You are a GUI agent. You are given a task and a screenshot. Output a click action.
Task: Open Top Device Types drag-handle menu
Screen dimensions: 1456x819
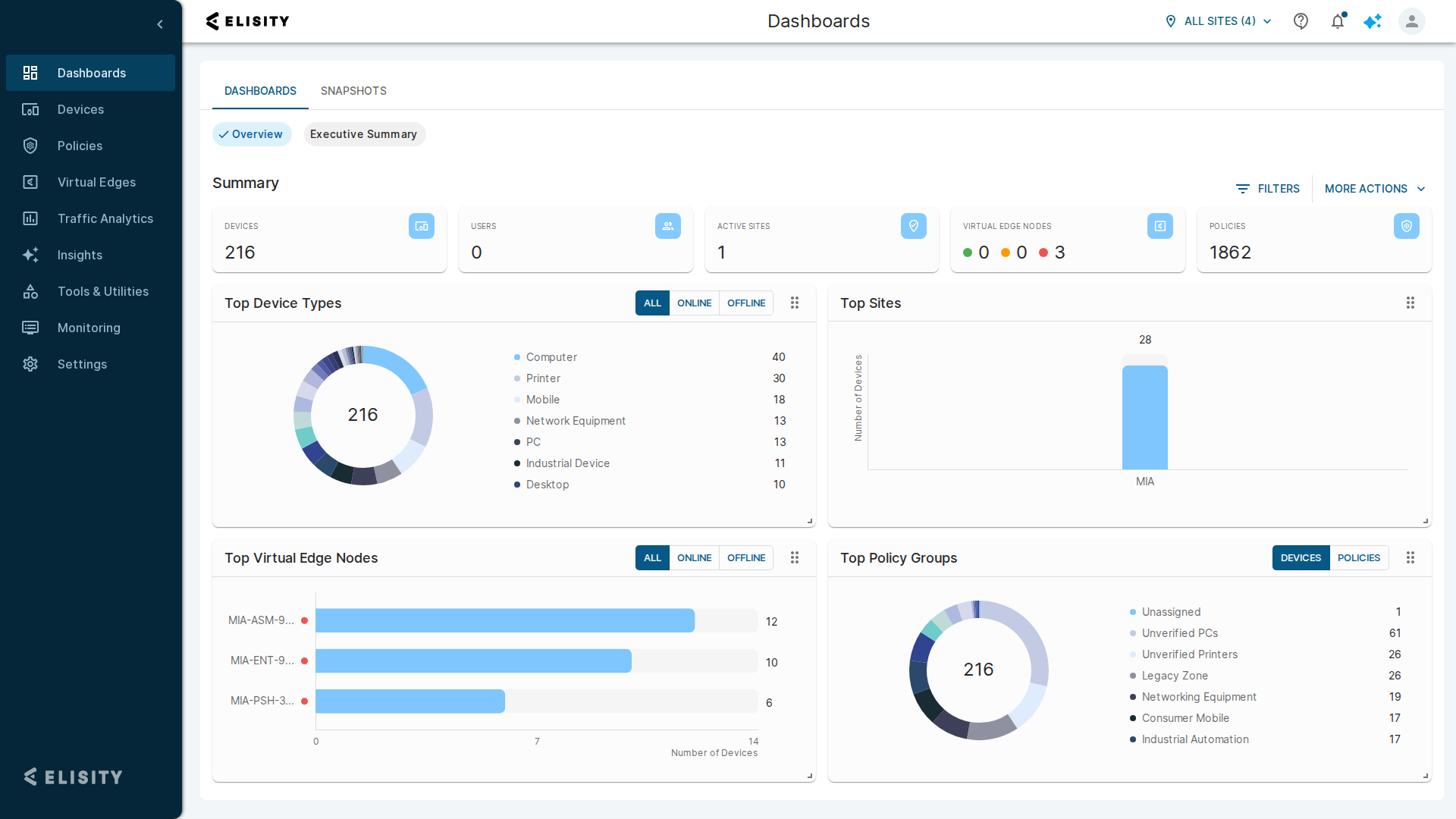(795, 303)
